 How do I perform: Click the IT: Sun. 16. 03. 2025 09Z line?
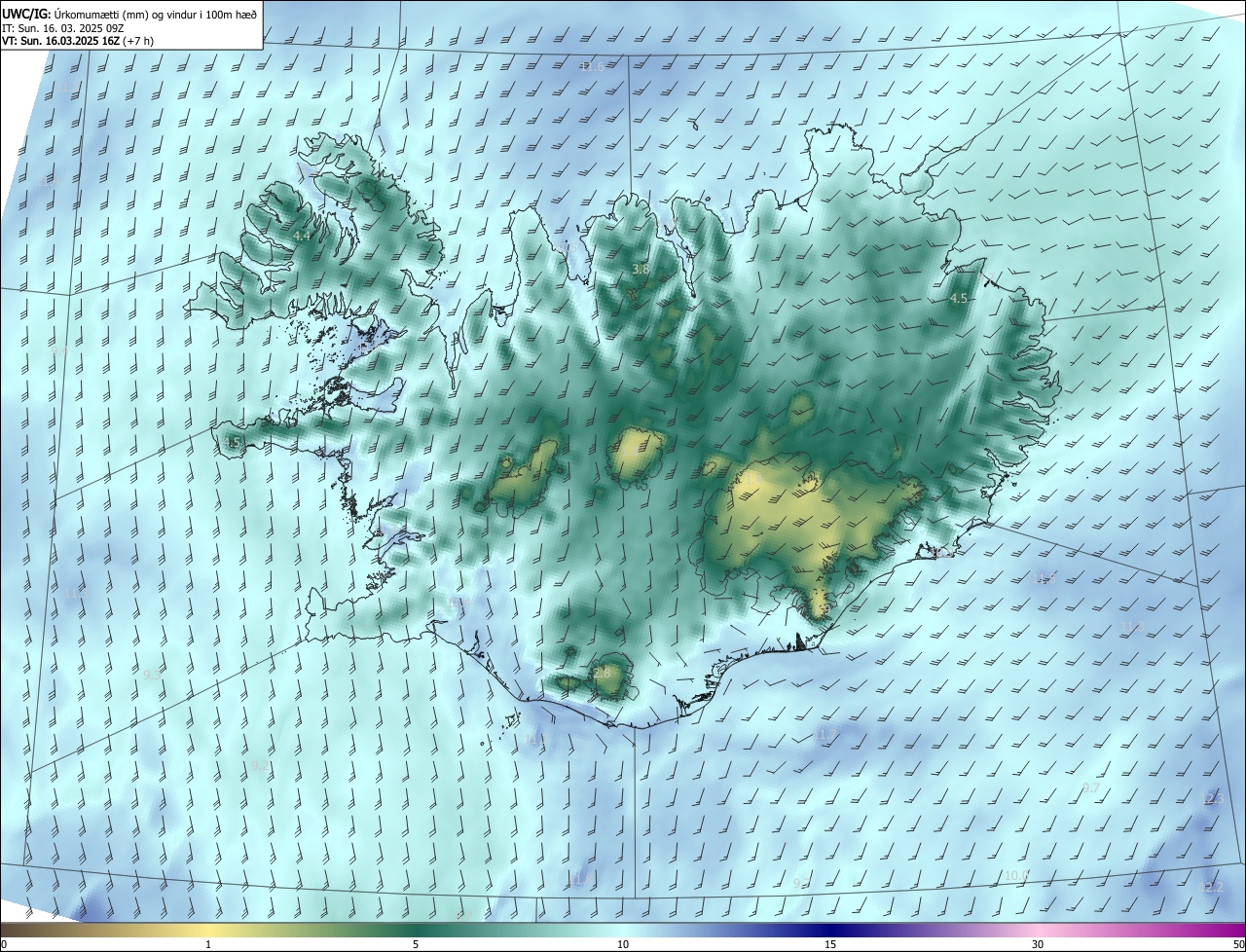pos(64,28)
